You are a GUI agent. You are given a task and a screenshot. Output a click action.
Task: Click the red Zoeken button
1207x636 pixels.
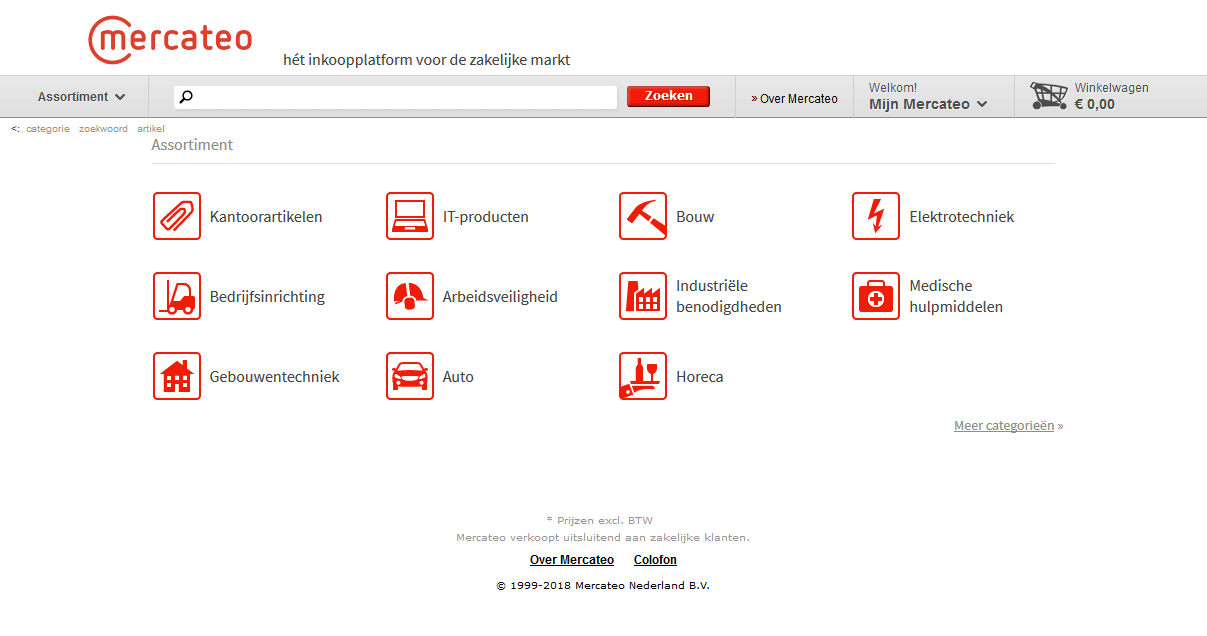click(668, 96)
